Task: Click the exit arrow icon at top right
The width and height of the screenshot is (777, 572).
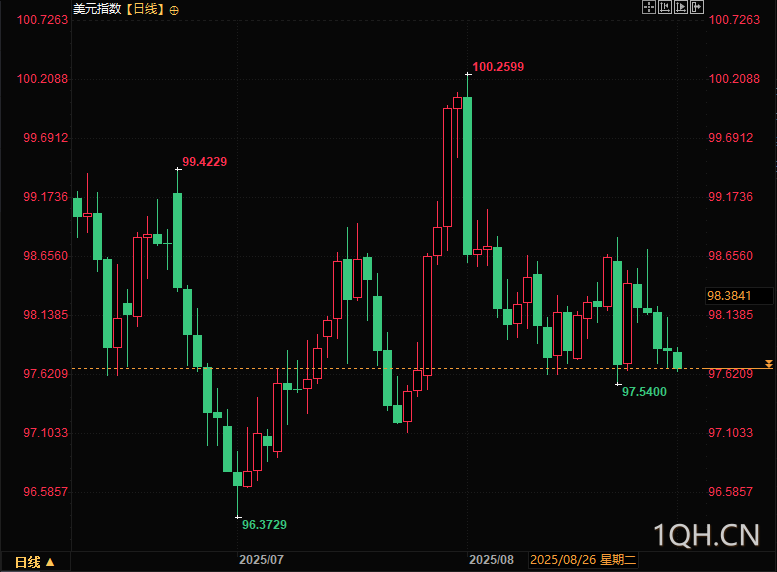Action: click(x=698, y=7)
